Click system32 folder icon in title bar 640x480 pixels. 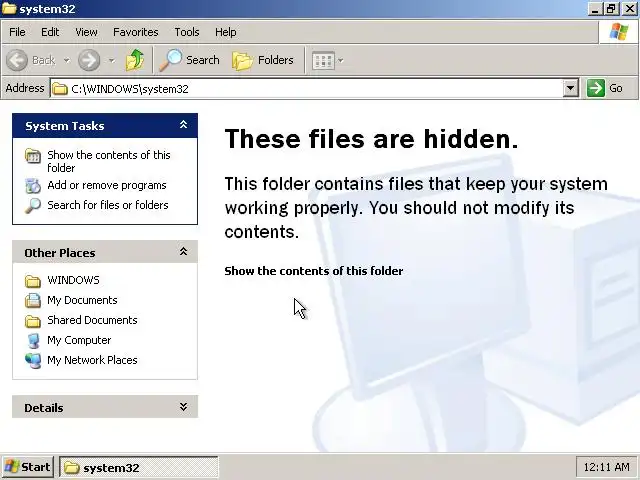[x=9, y=8]
